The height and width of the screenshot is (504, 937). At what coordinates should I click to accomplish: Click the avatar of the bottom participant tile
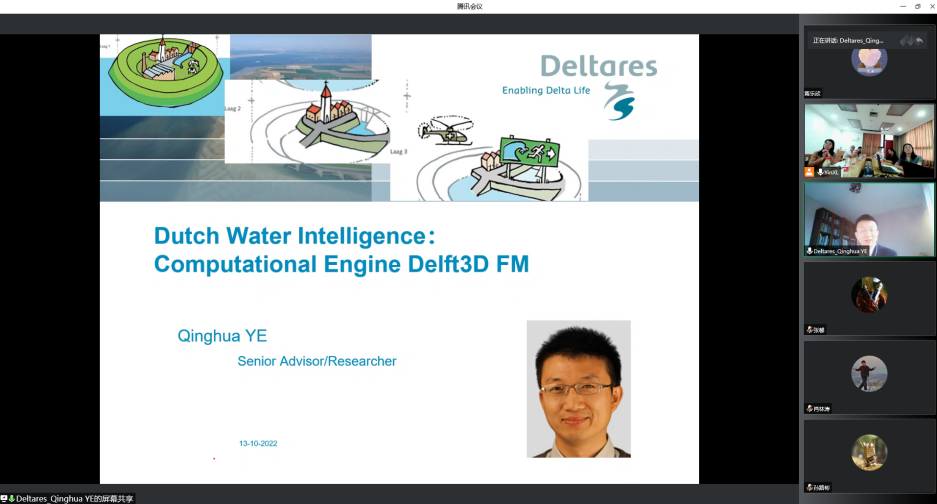click(x=869, y=452)
